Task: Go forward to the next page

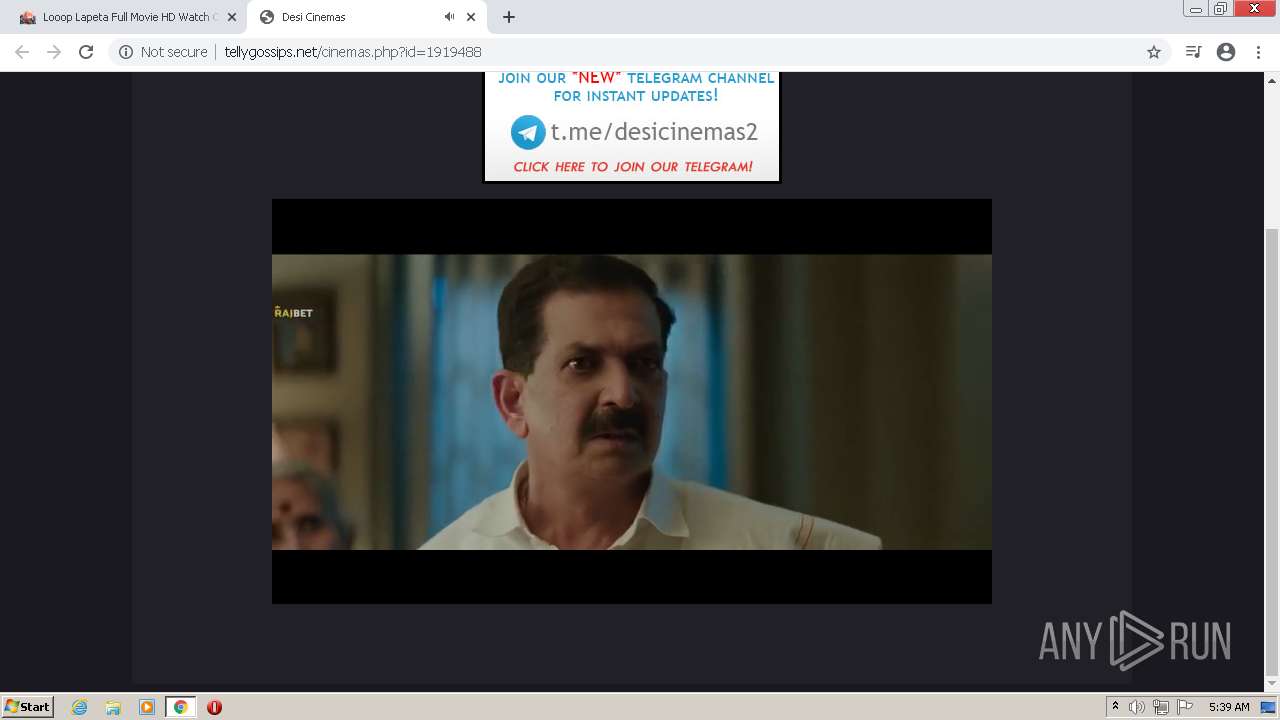Action: 54,52
